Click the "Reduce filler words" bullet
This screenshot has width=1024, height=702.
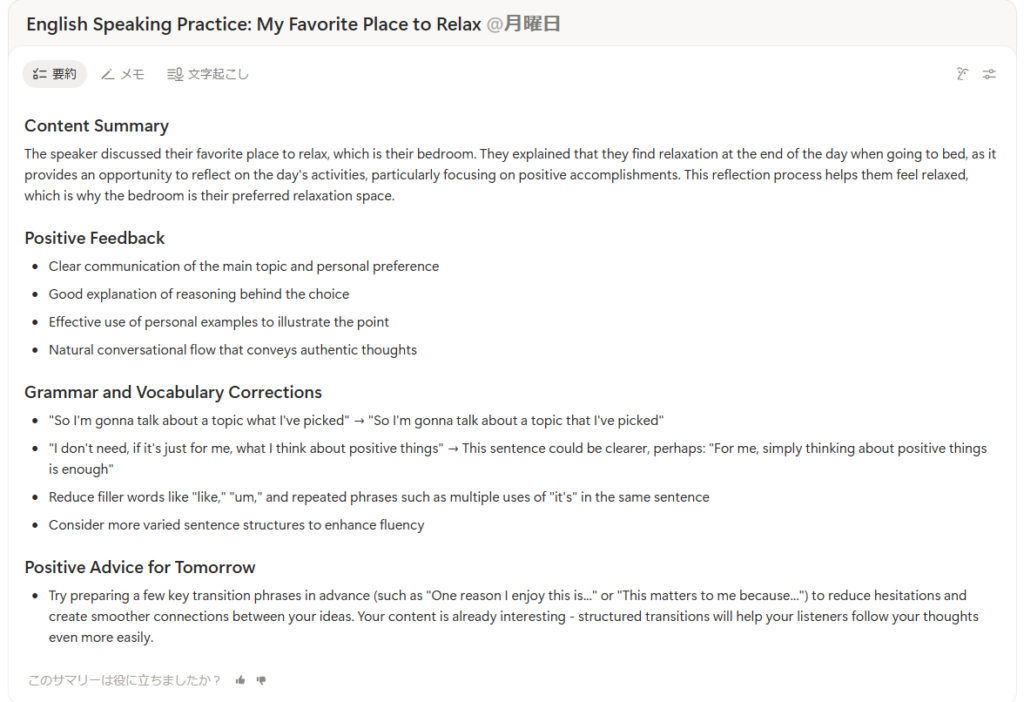click(x=379, y=497)
